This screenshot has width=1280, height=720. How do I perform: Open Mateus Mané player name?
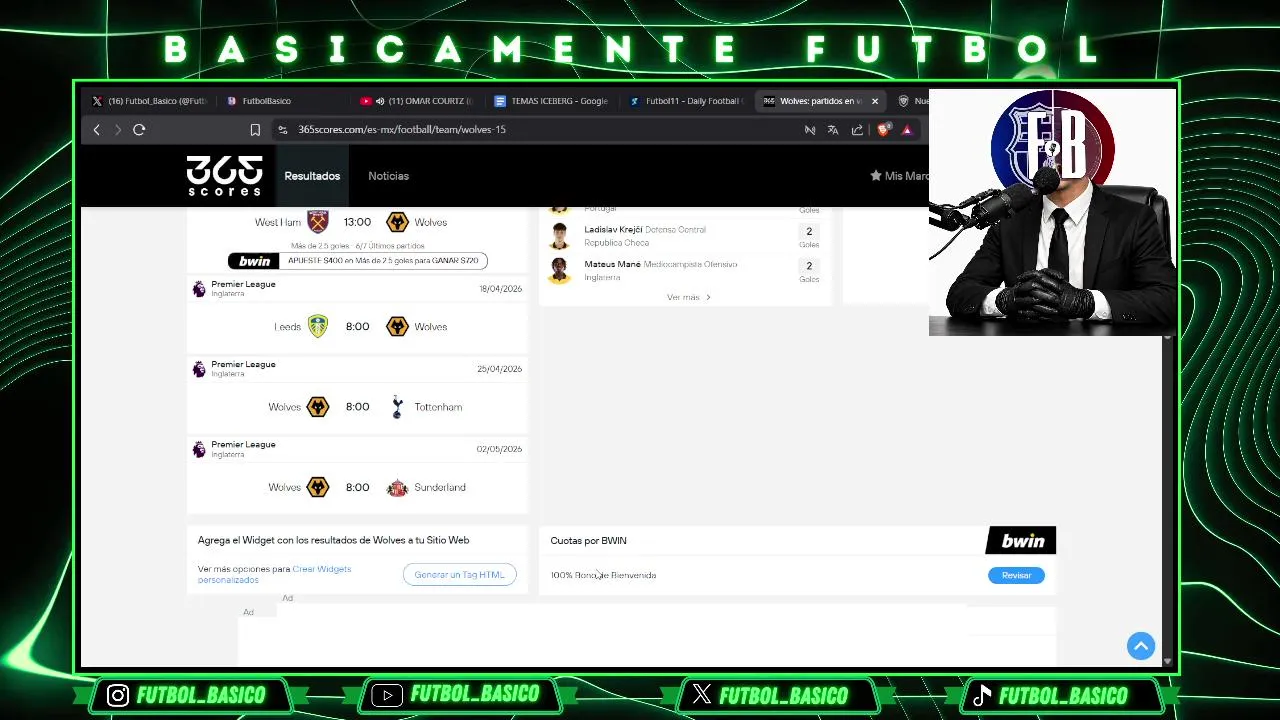[x=612, y=265]
